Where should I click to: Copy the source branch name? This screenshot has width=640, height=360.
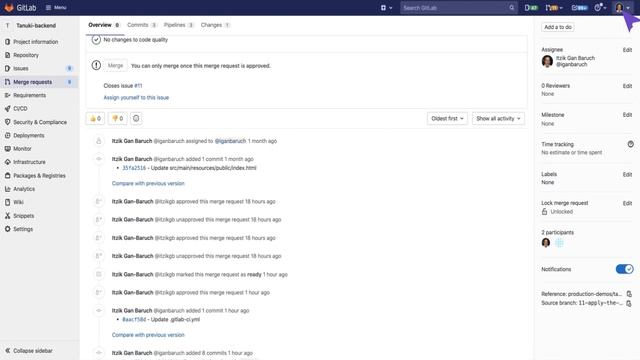click(629, 303)
